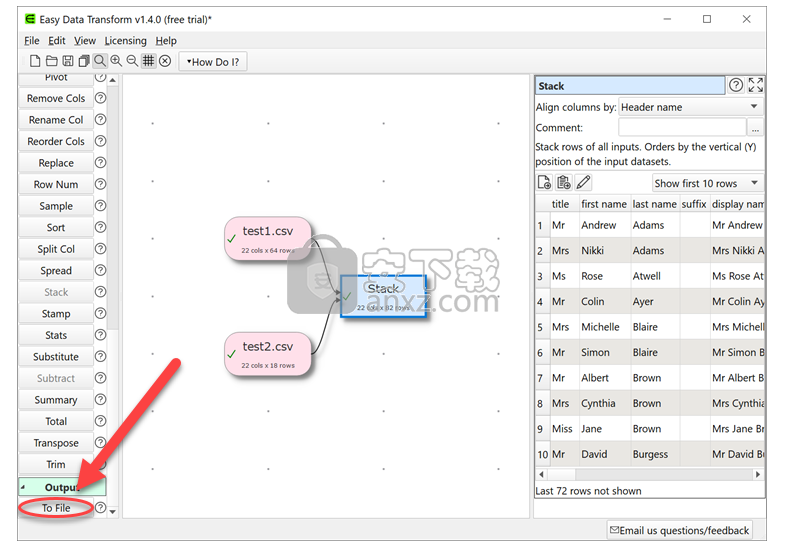Open help for Split Col transform
This screenshot has width=790, height=552.
click(101, 249)
